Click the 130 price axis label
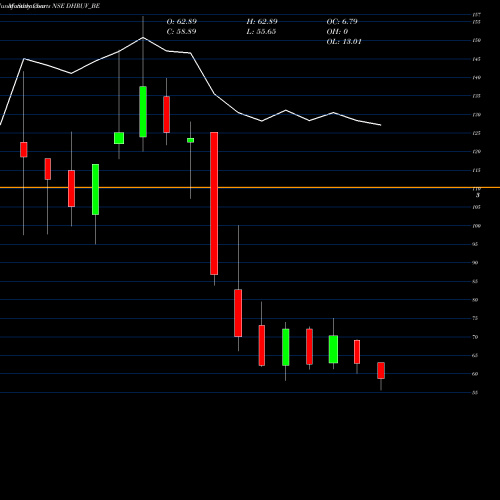 [x=477, y=115]
